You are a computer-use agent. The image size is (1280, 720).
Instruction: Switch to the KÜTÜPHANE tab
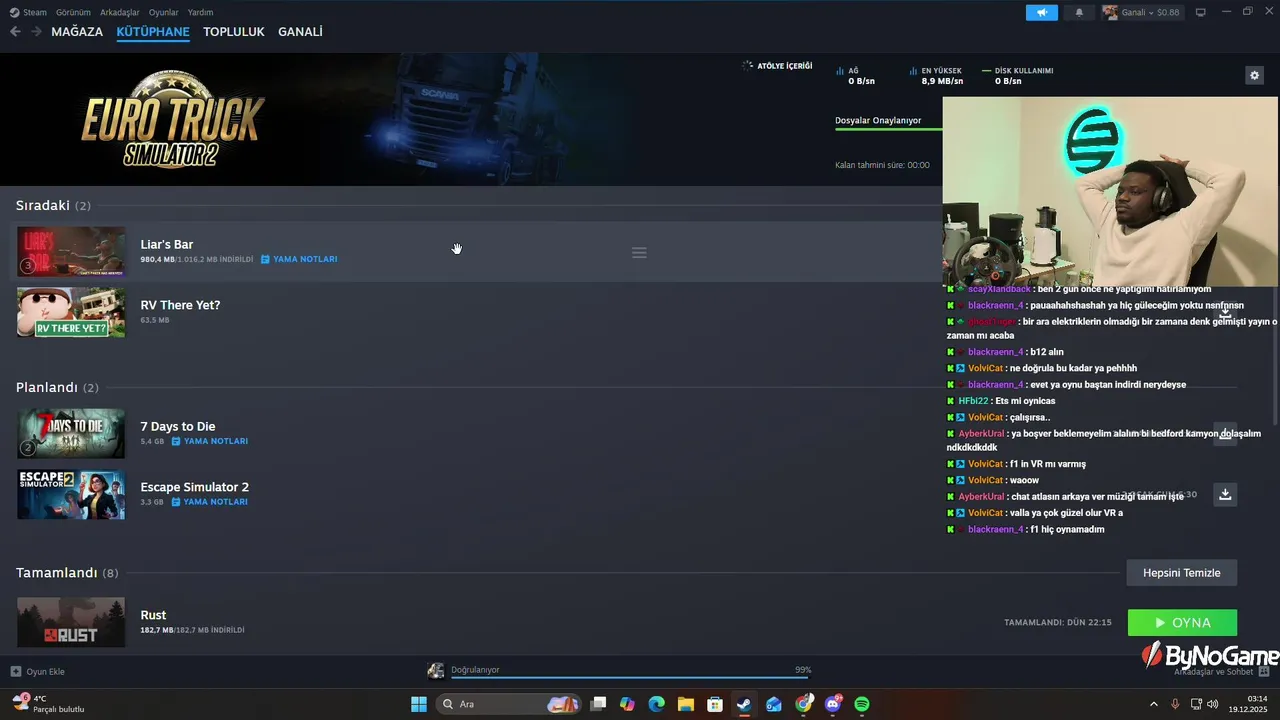pos(153,32)
